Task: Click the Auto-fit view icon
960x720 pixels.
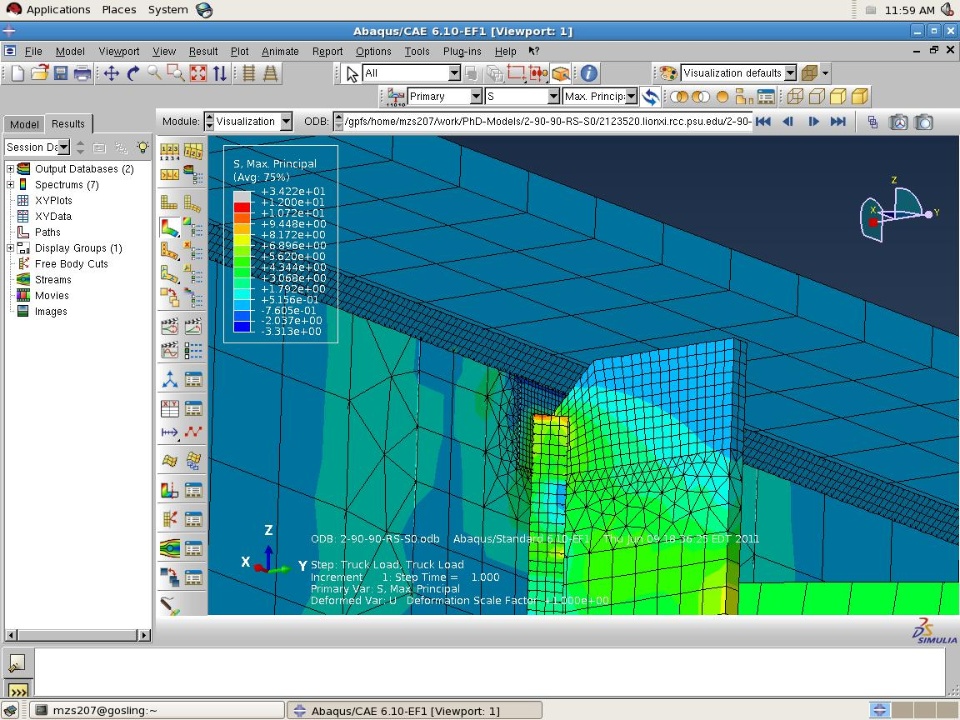Action: point(198,73)
